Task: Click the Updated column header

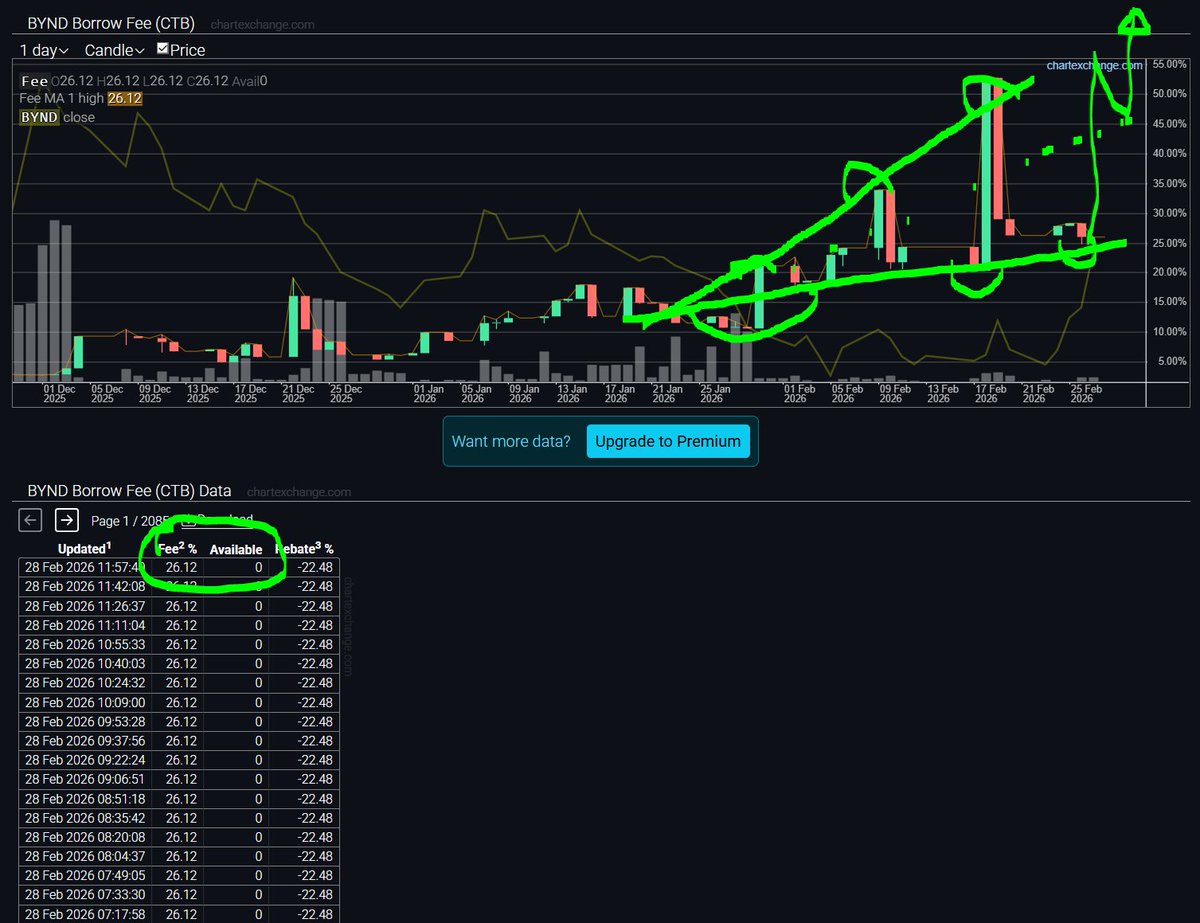Action: tap(84, 549)
